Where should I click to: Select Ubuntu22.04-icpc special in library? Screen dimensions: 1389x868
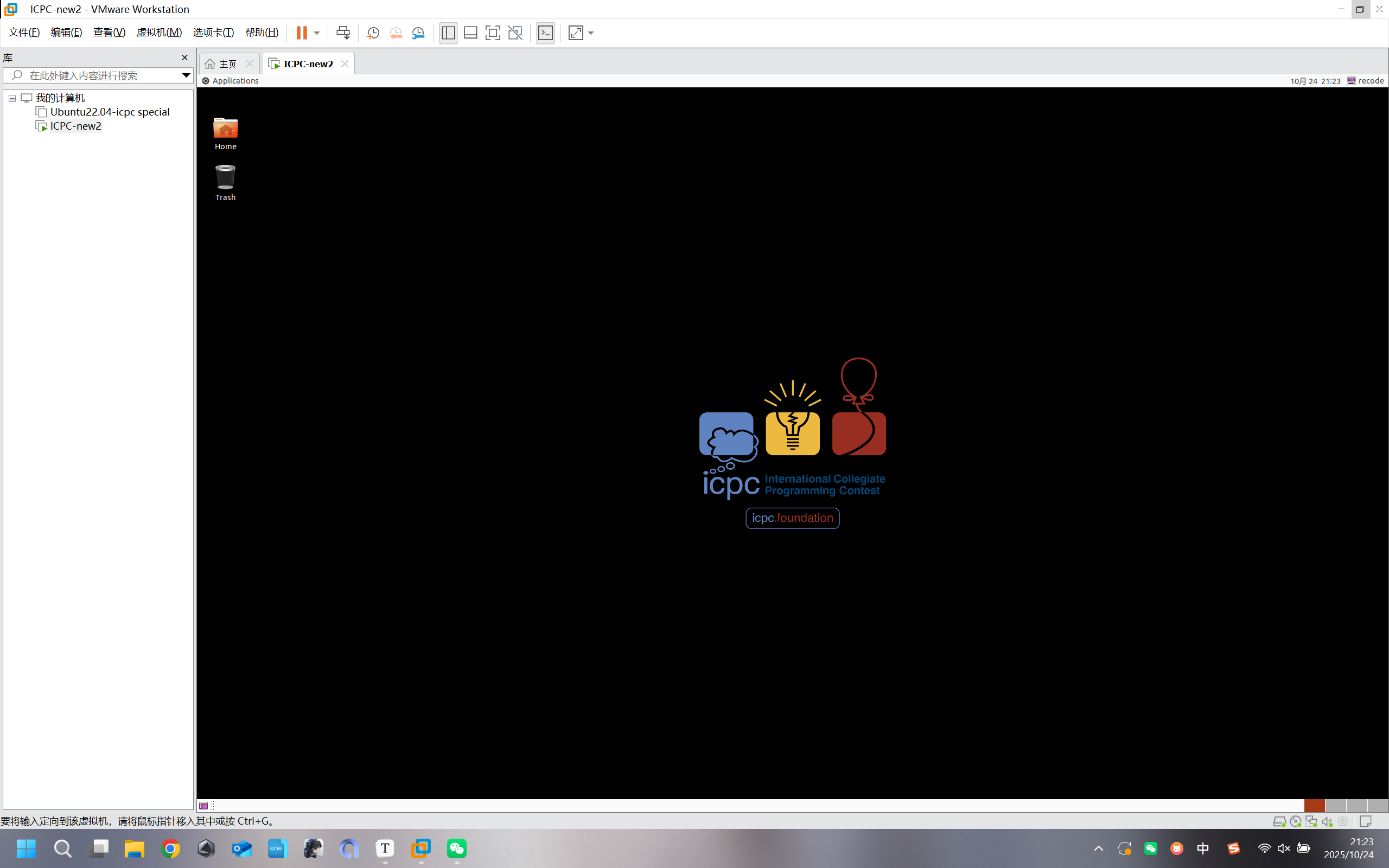(x=110, y=112)
